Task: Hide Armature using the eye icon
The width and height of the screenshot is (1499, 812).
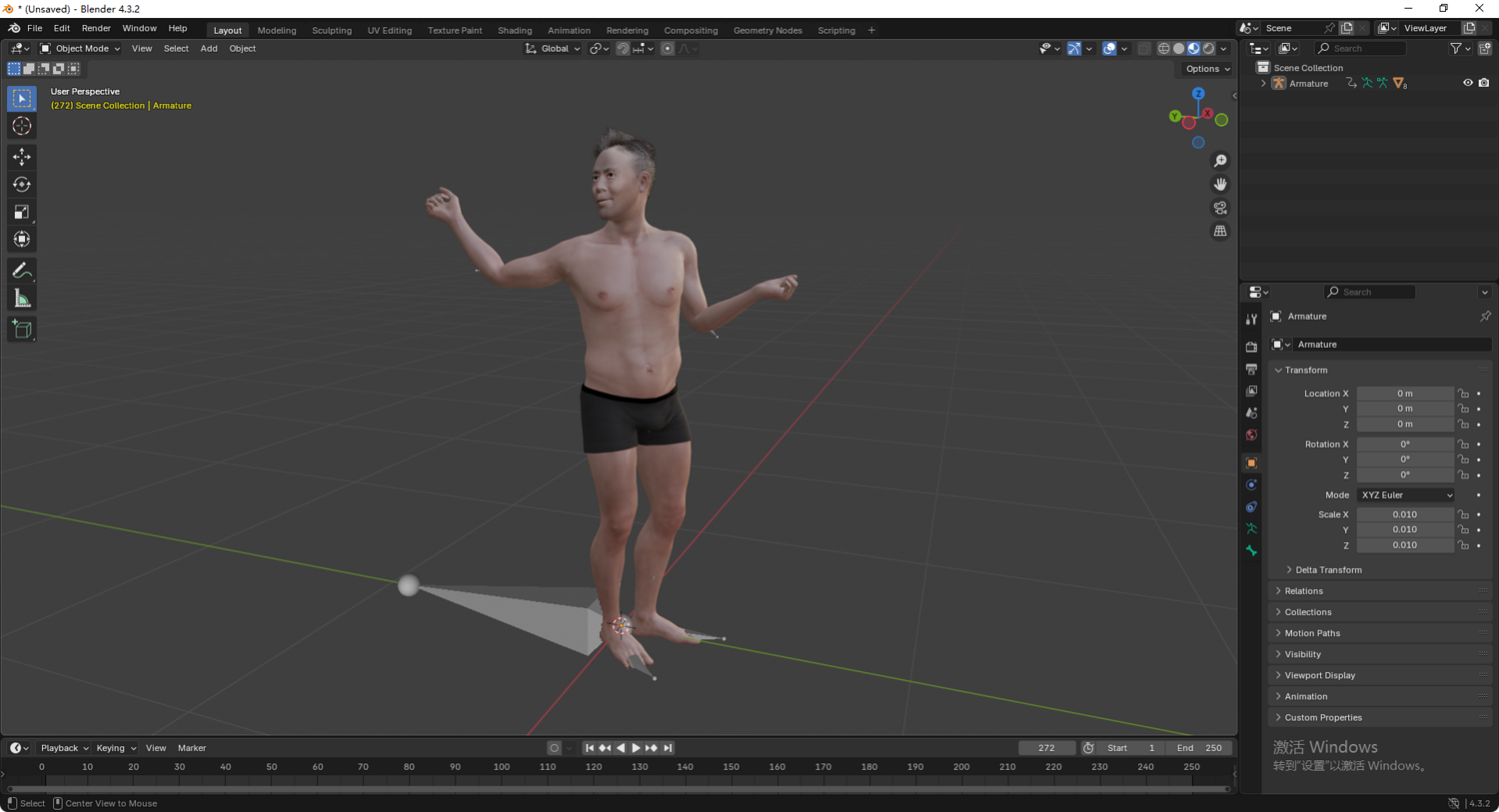Action: 1468,83
